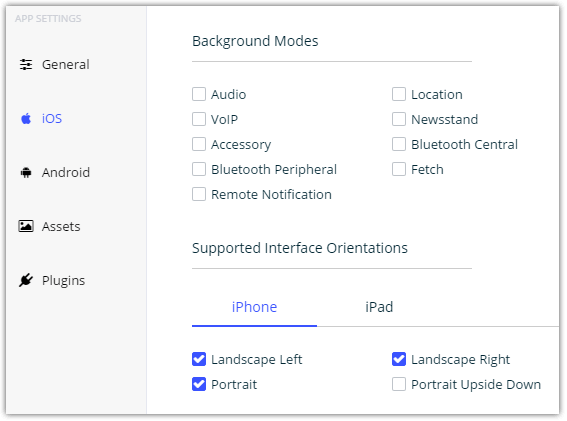Check the Location checkbox
Screen dimensions: 567x421
coord(399,94)
